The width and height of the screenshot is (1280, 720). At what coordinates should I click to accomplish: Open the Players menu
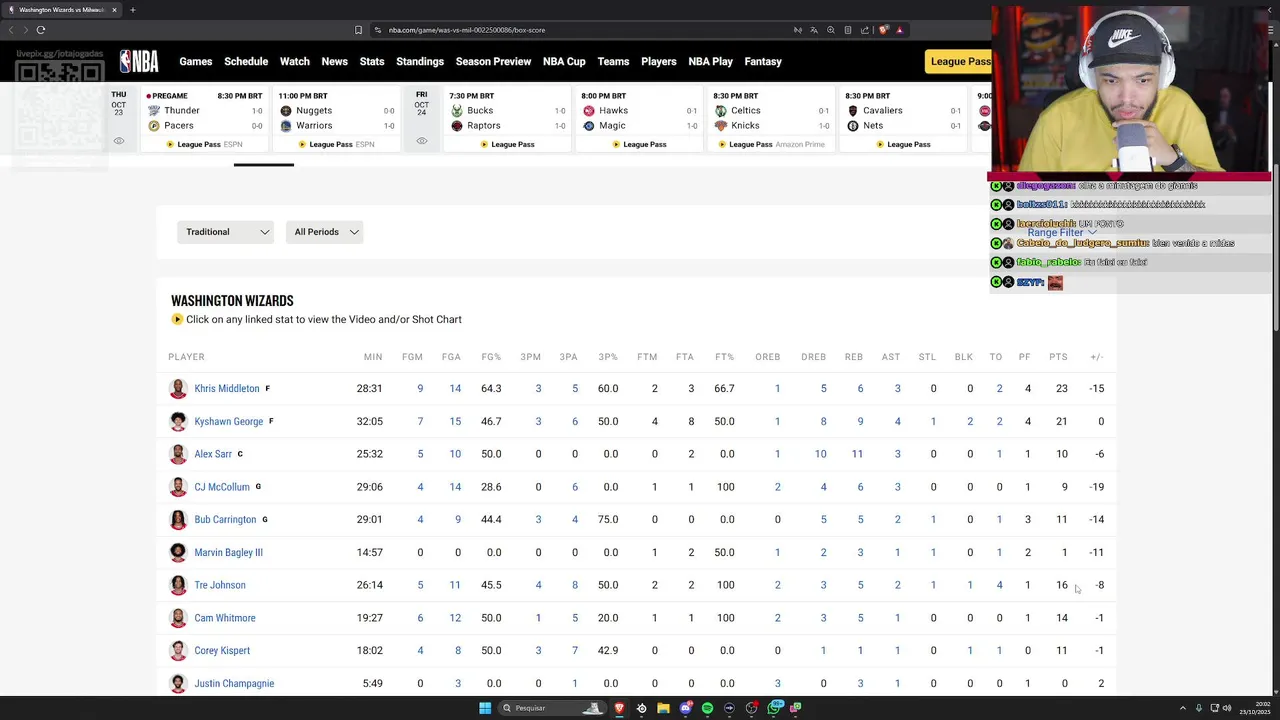[x=659, y=62]
